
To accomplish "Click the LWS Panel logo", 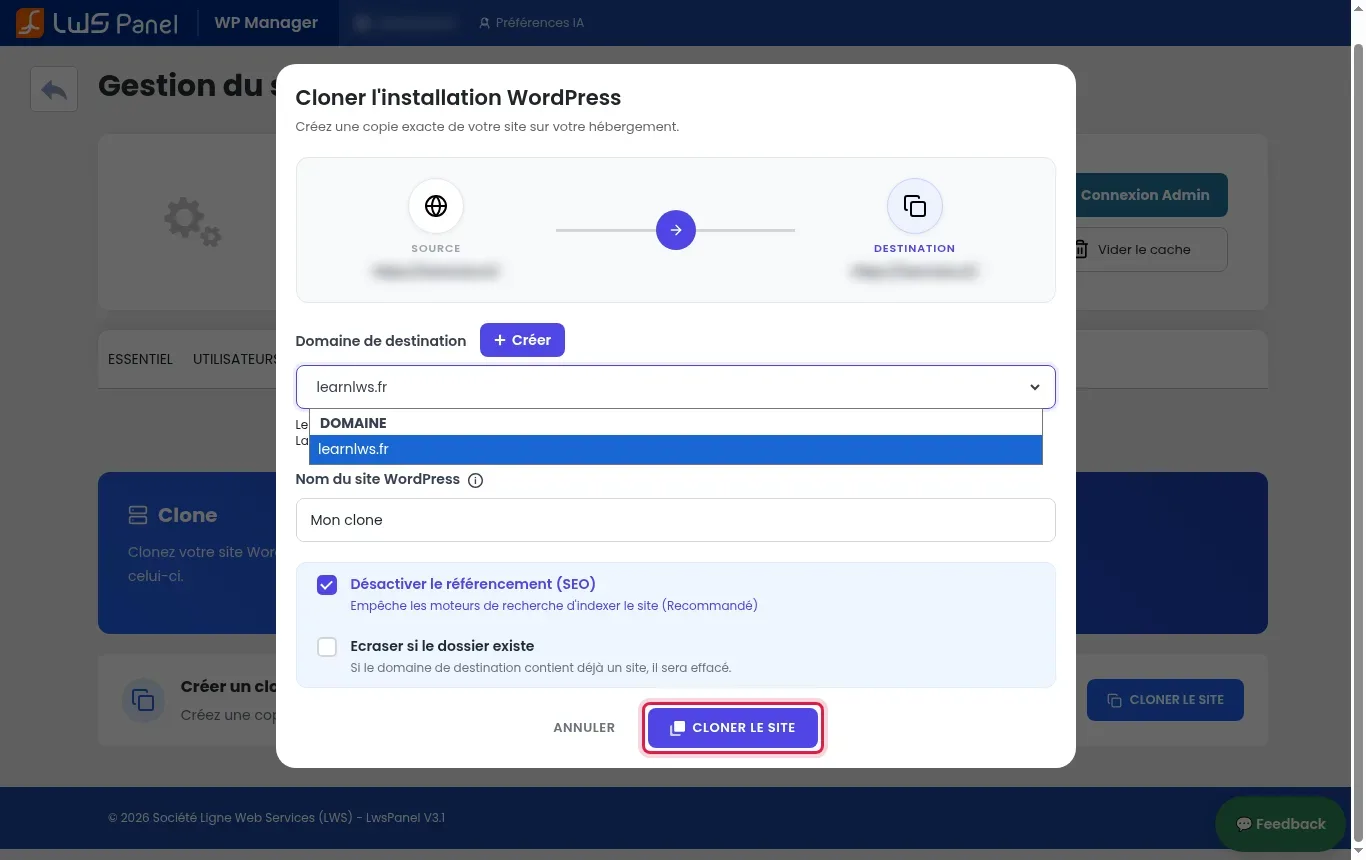I will click(x=97, y=22).
